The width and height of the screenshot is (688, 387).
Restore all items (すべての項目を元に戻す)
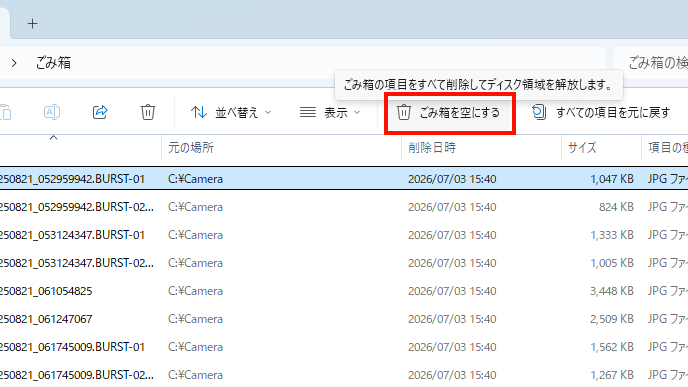click(x=601, y=113)
